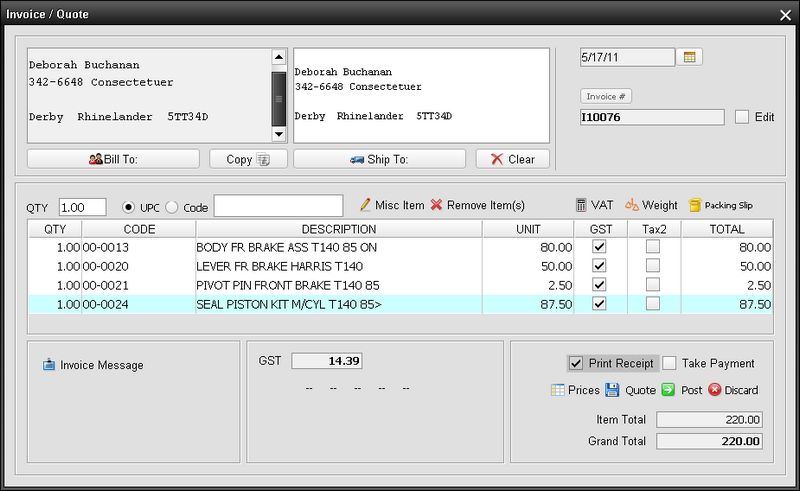Click the bill-to scrollbar down arrow

279,134
